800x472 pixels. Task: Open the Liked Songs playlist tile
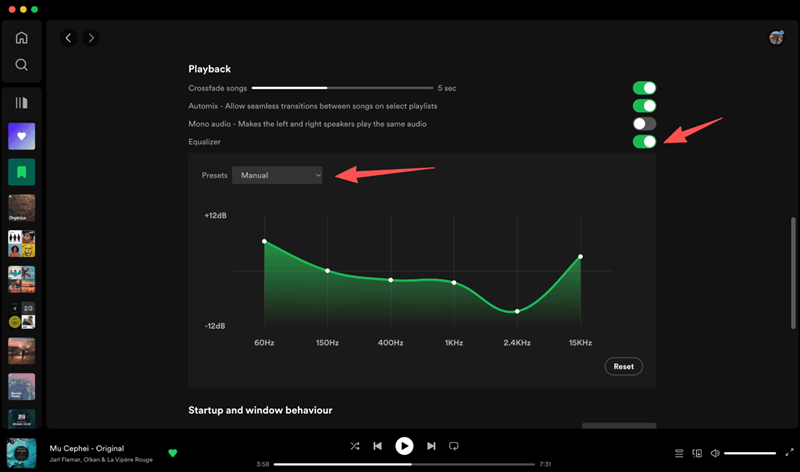point(21,136)
